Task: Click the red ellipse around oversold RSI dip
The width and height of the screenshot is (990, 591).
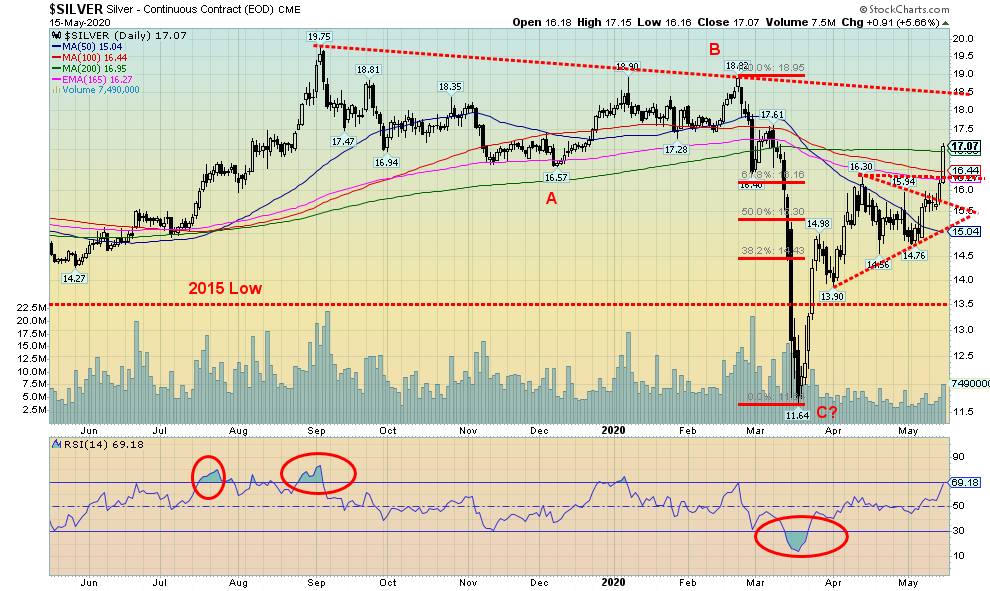Action: [x=801, y=537]
